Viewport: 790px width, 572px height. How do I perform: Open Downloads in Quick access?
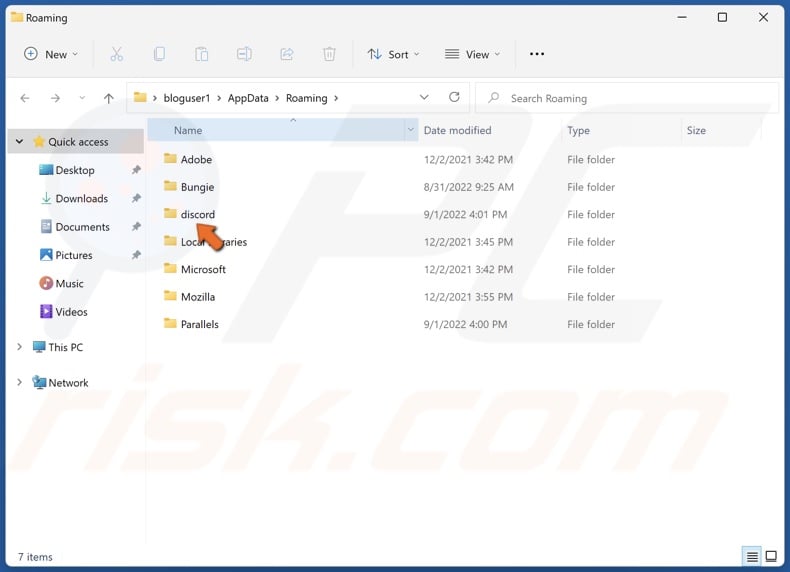[81, 199]
